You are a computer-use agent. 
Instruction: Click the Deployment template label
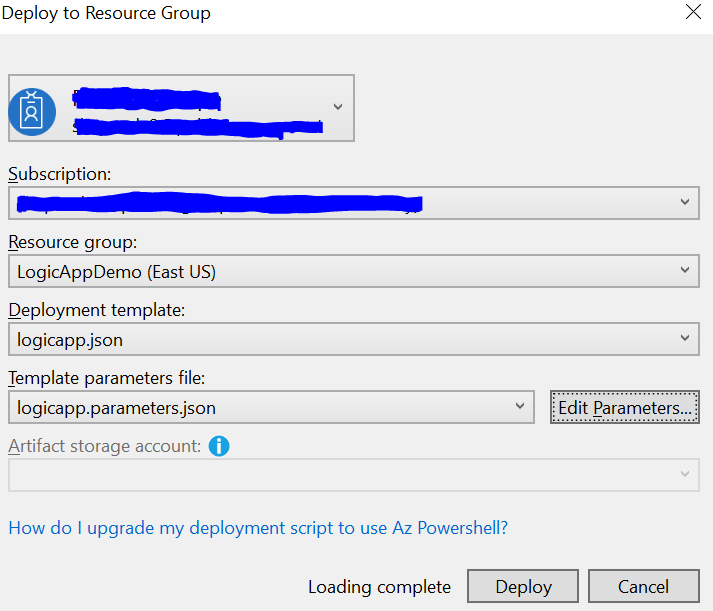coord(97,310)
